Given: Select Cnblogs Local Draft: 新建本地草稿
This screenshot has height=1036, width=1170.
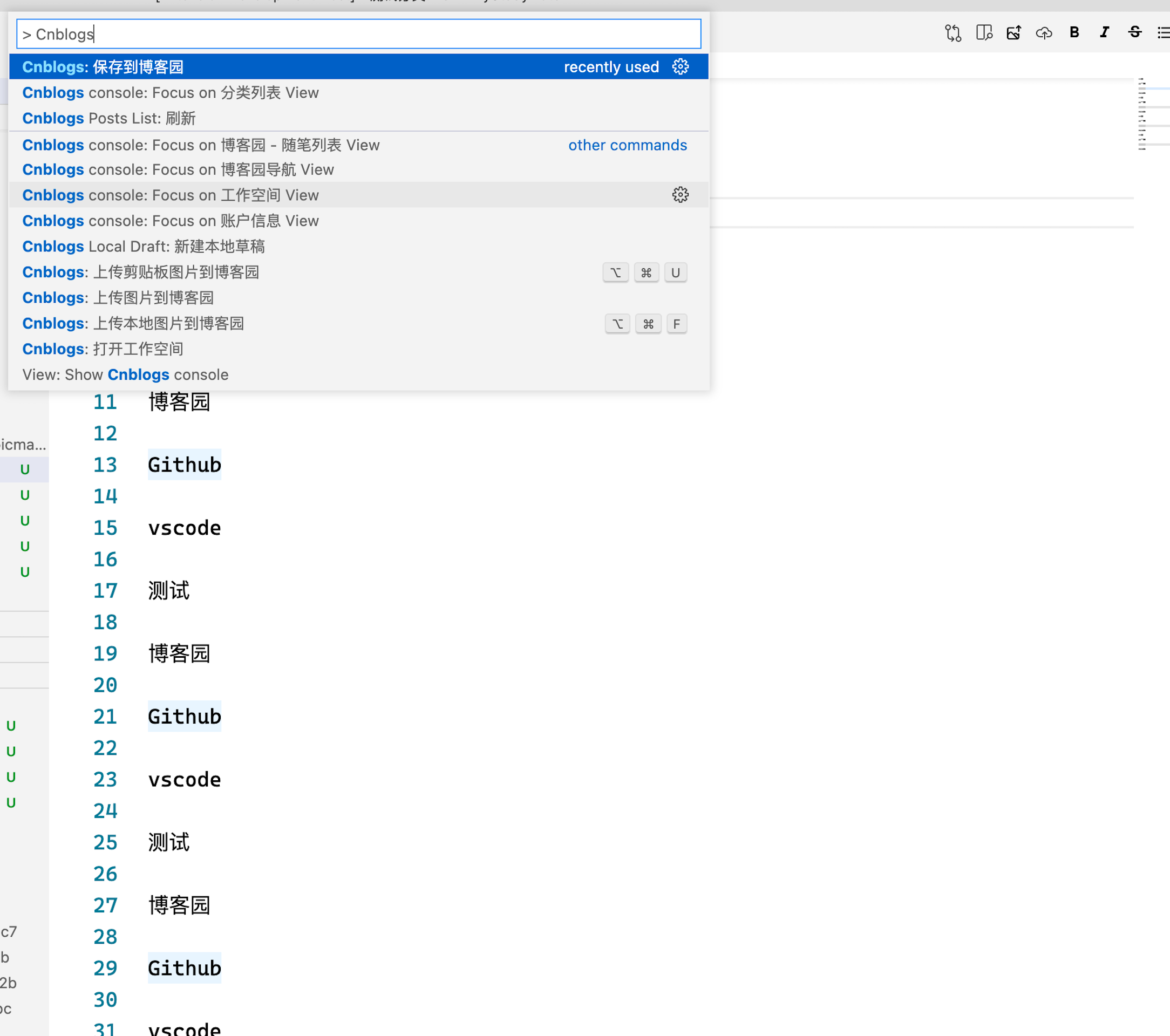Looking at the screenshot, I should [x=143, y=247].
